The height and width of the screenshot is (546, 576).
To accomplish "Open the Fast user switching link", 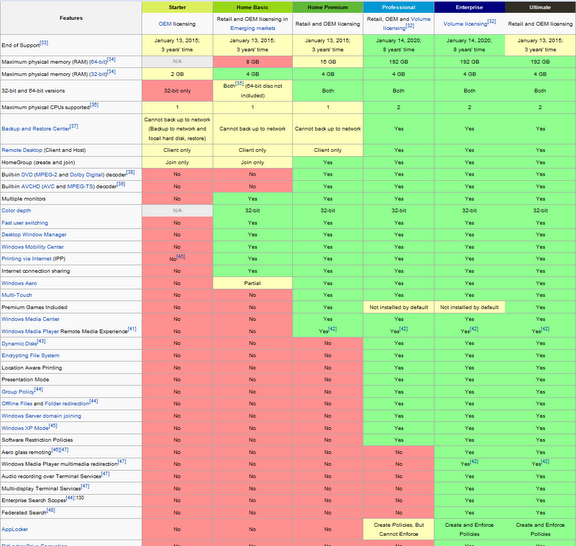I will click(x=25, y=223).
